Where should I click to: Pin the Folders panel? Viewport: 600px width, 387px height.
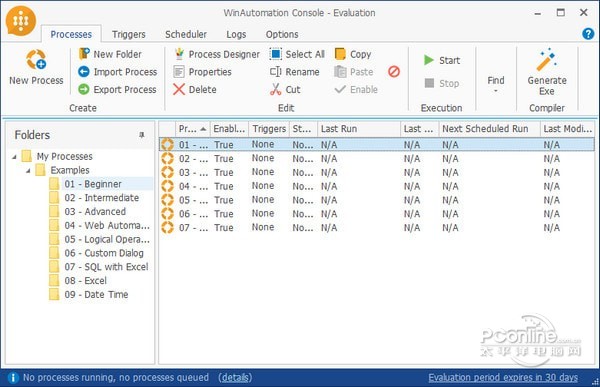142,135
